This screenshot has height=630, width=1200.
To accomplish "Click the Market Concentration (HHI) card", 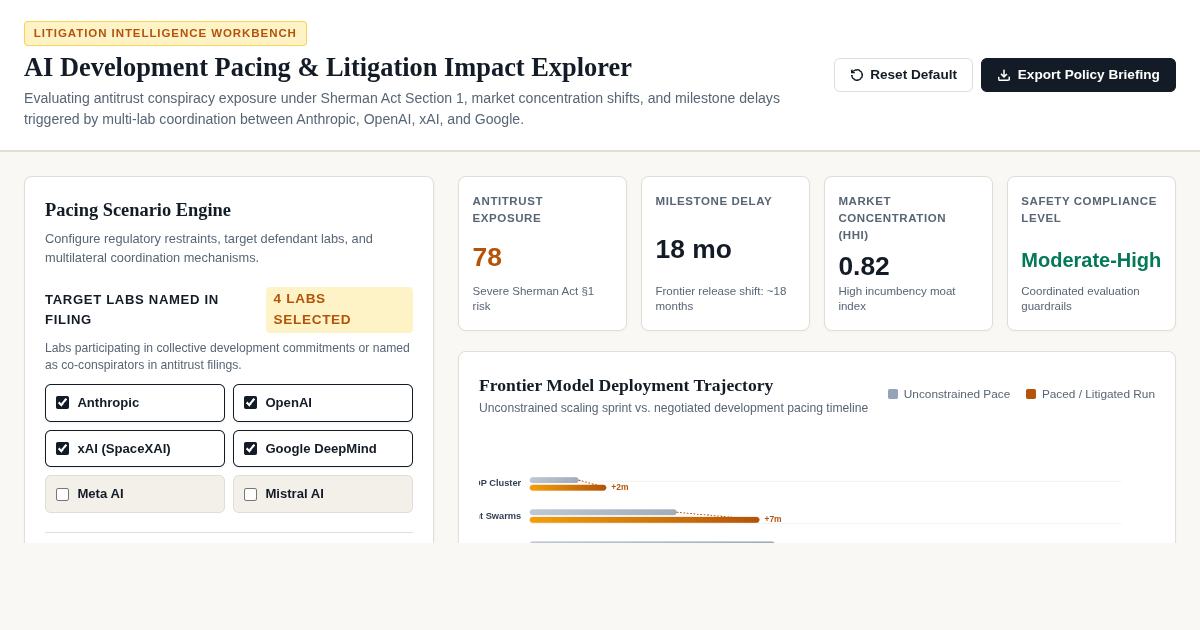I will pyautogui.click(x=909, y=254).
